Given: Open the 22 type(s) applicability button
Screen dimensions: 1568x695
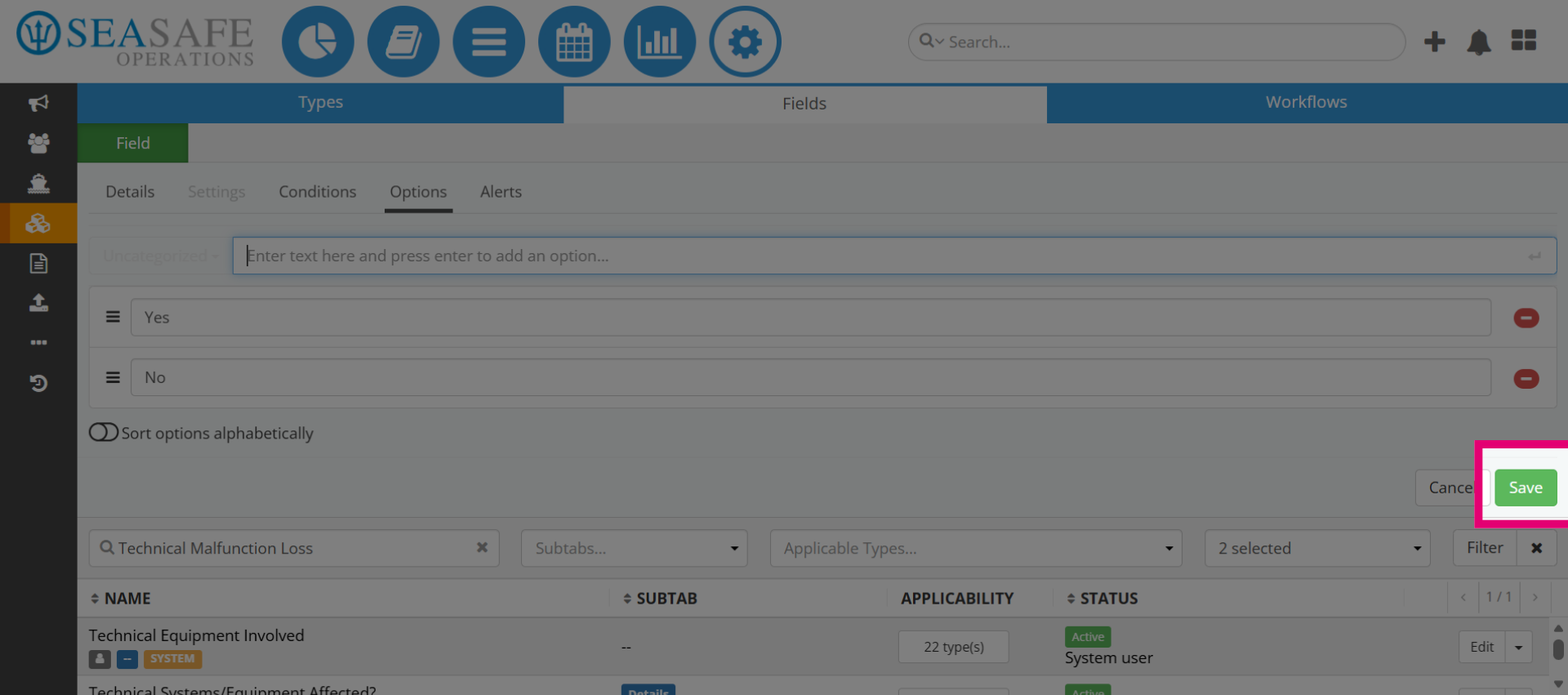Looking at the screenshot, I should [953, 647].
